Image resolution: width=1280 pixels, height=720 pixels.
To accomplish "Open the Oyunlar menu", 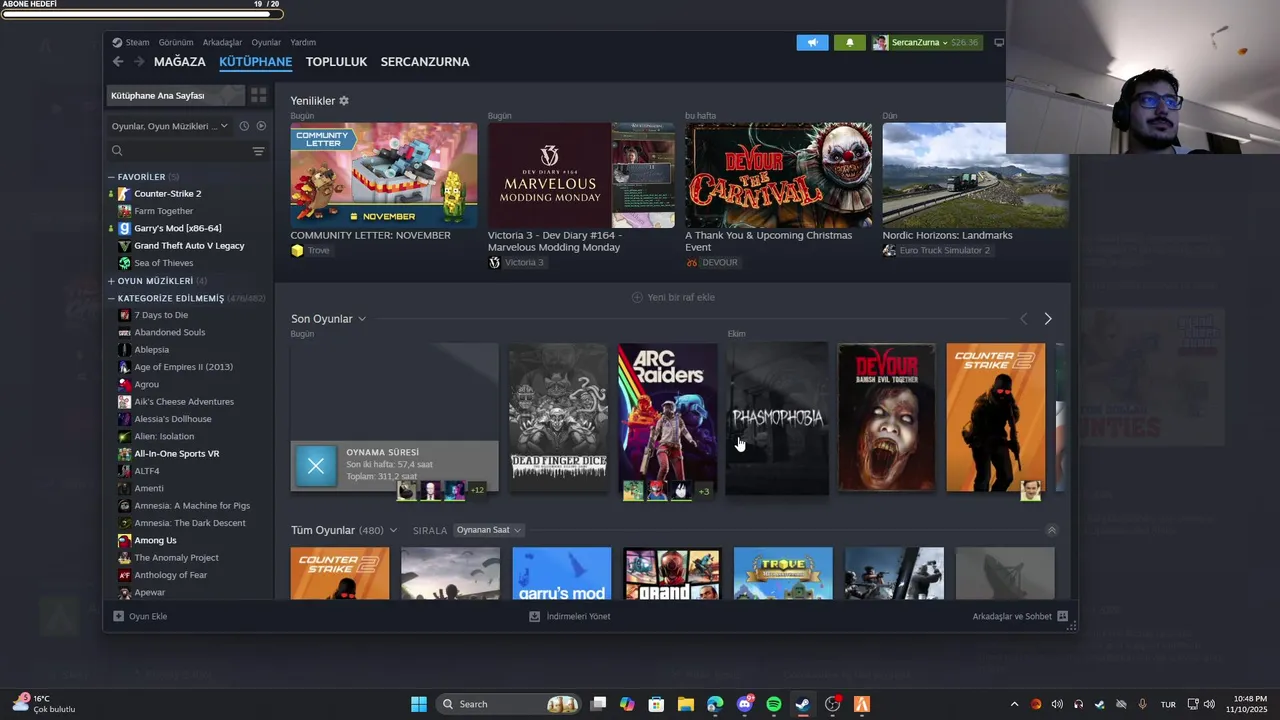I will [266, 43].
